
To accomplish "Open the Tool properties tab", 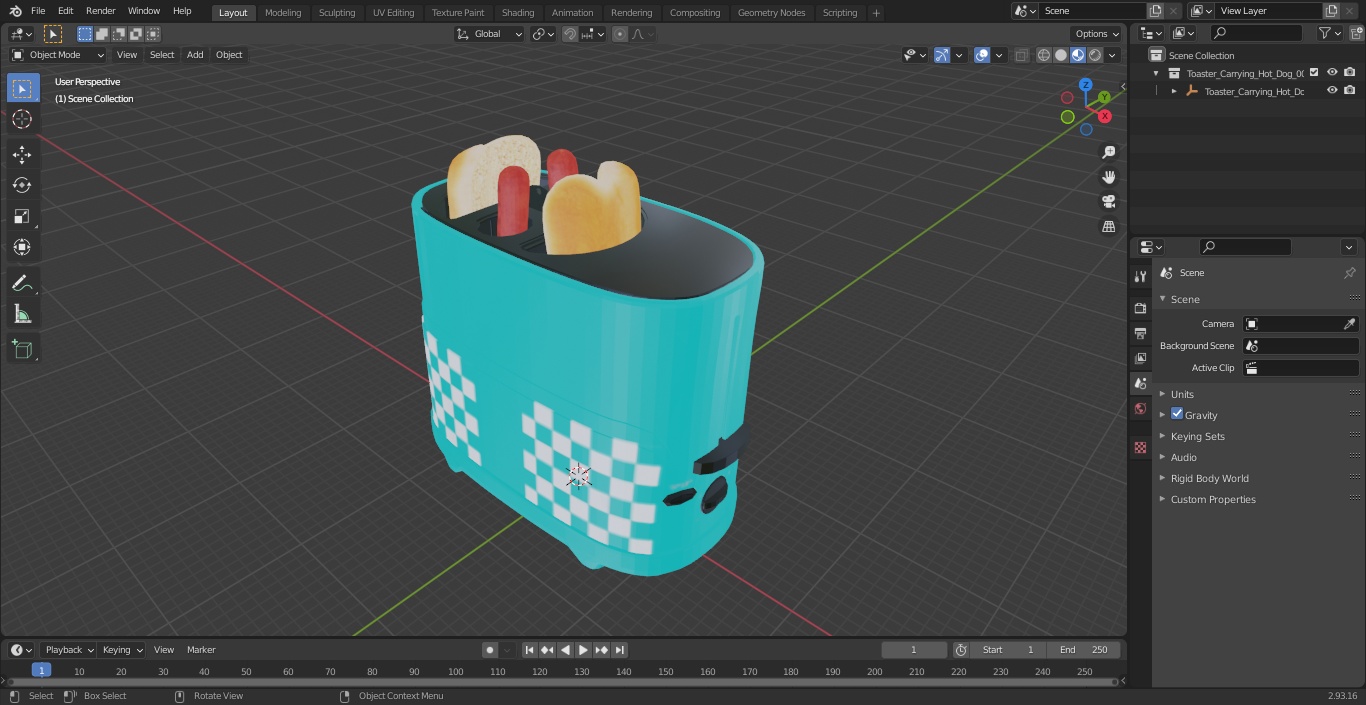I will click(1140, 276).
